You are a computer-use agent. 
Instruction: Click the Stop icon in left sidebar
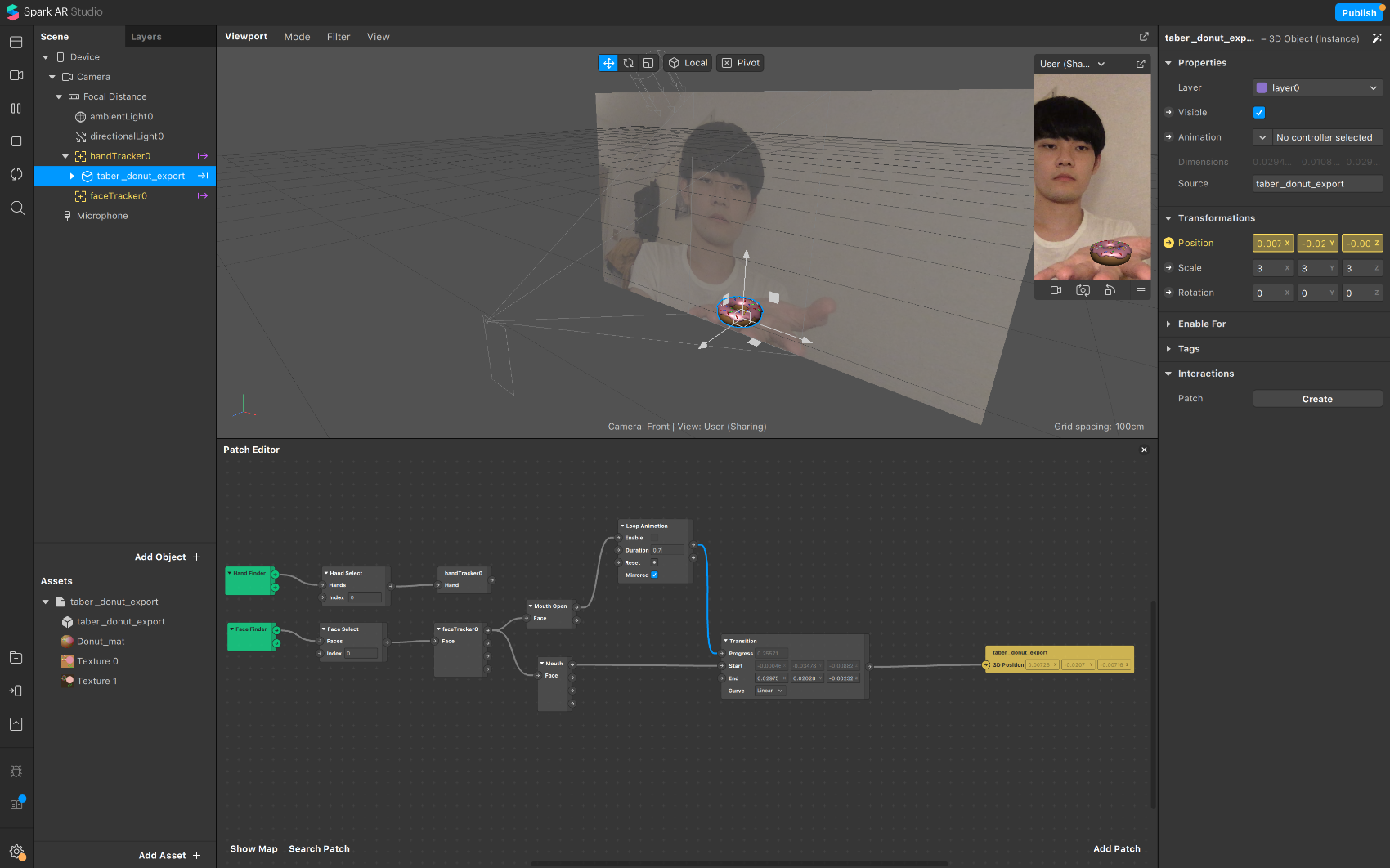point(16,141)
